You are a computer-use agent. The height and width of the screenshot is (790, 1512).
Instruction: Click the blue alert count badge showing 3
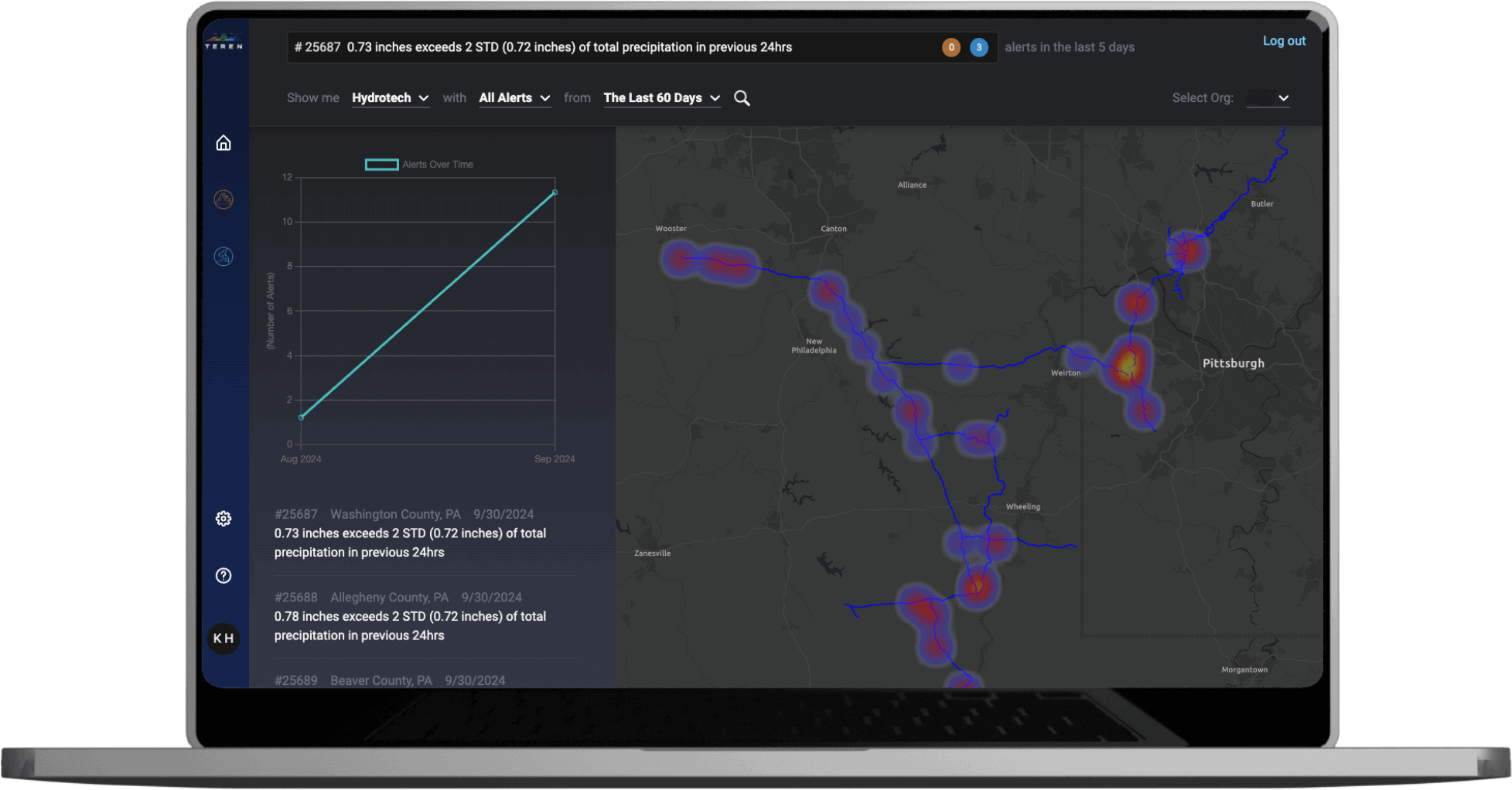click(x=978, y=47)
